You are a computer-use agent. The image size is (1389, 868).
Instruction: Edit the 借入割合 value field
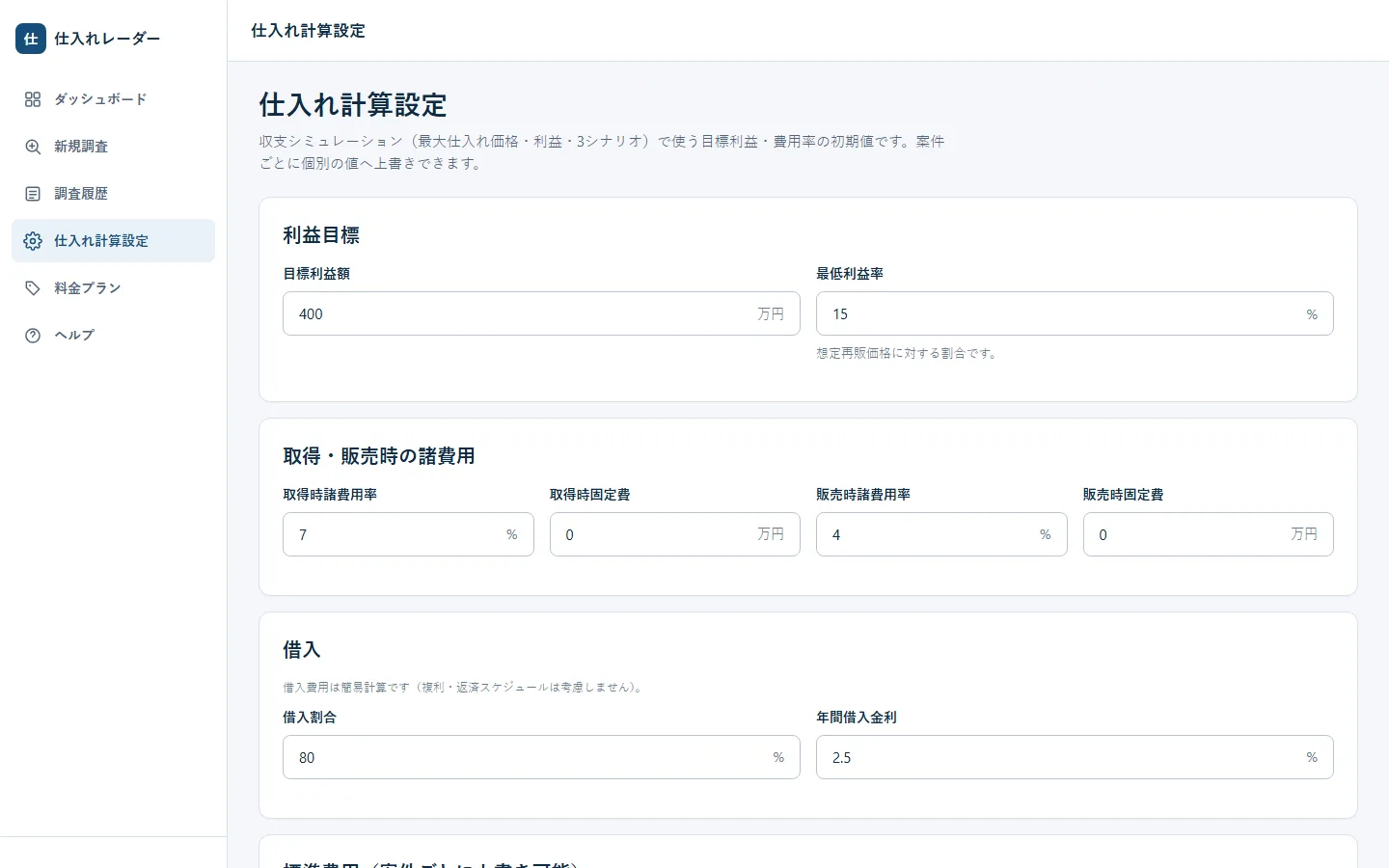point(541,757)
